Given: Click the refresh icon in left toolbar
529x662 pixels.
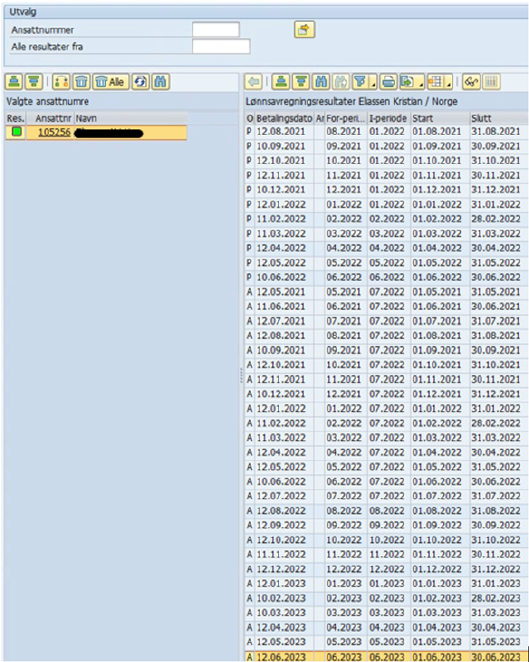Looking at the screenshot, I should pyautogui.click(x=141, y=81).
